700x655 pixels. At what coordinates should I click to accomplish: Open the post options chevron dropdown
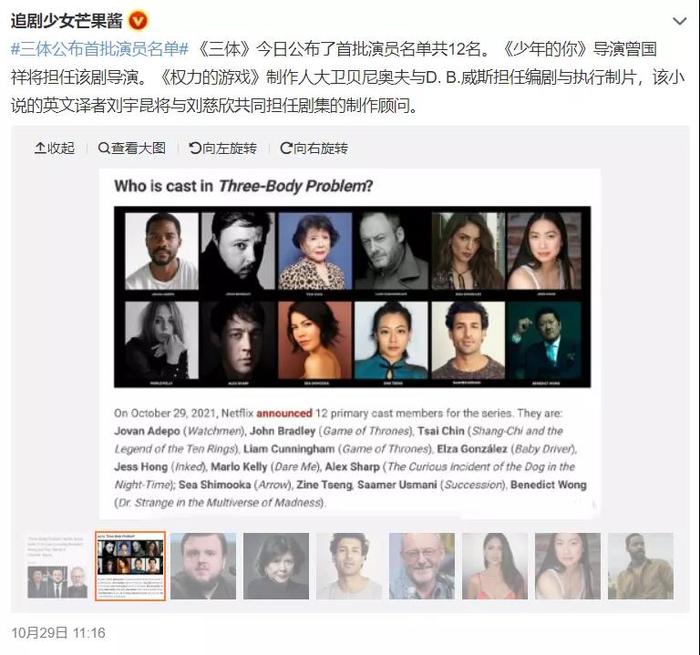679,21
